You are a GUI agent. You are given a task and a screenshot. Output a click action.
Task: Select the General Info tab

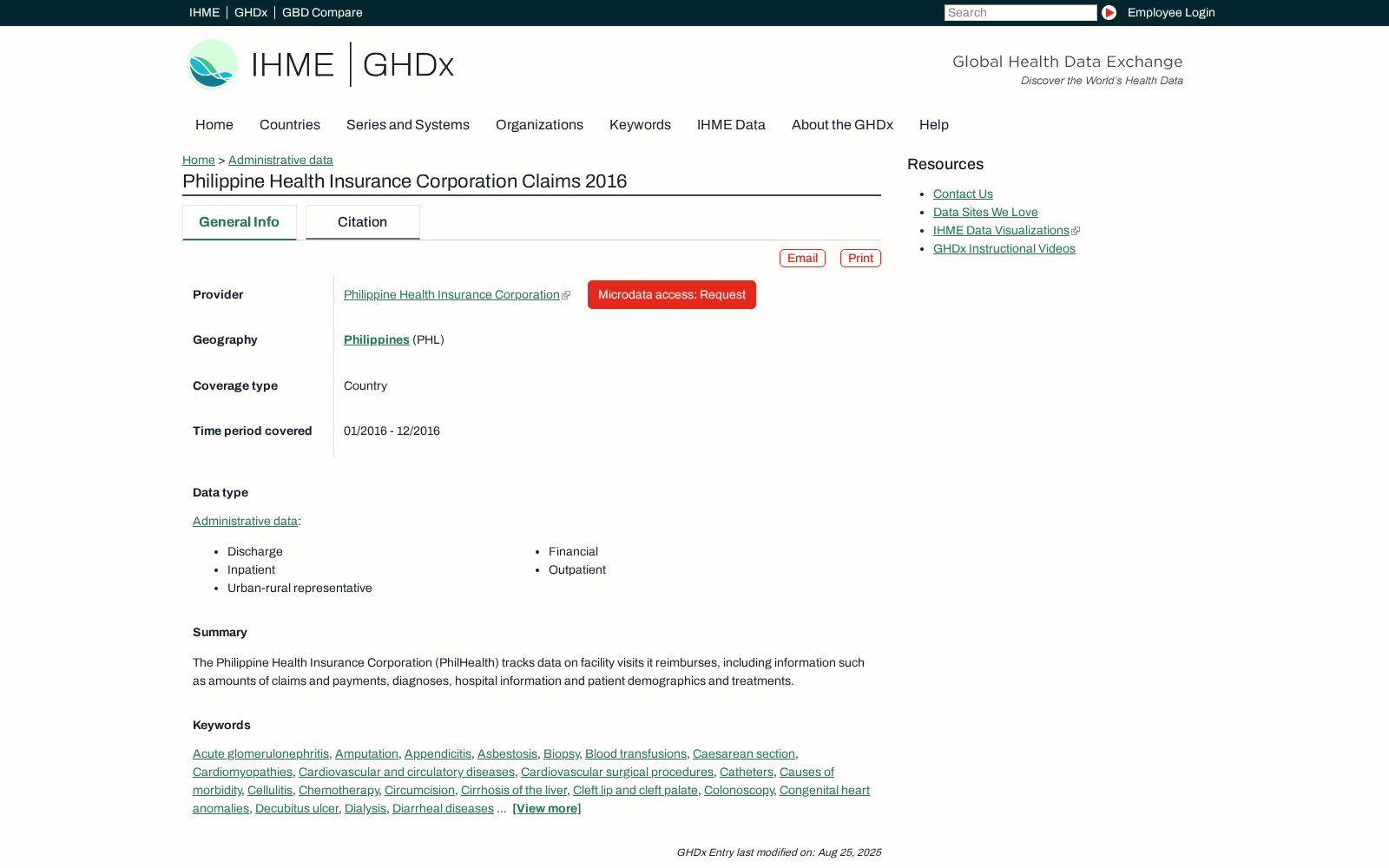click(x=239, y=222)
